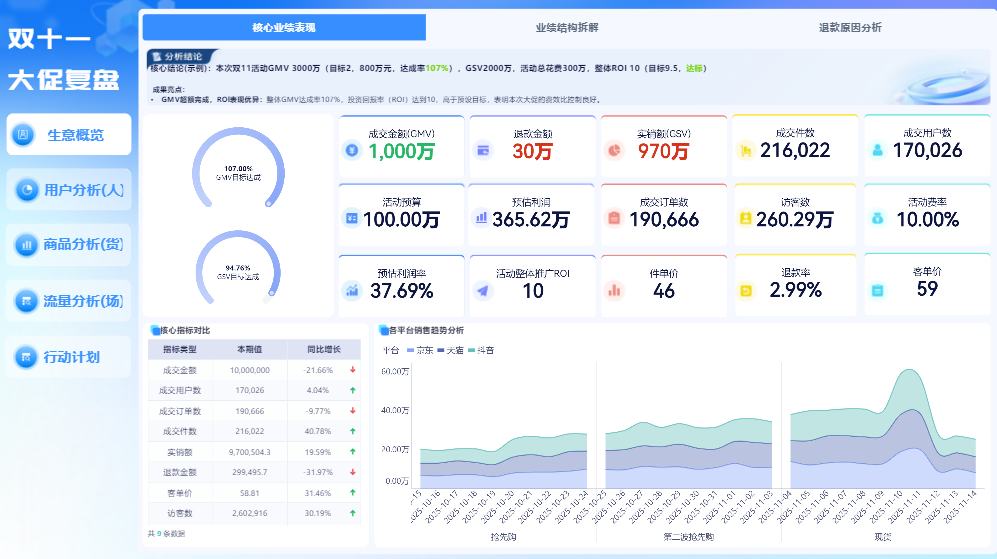Image resolution: width=997 pixels, height=559 pixels.
Task: Click the 生意概览 sidebar icon
Action: click(24, 135)
